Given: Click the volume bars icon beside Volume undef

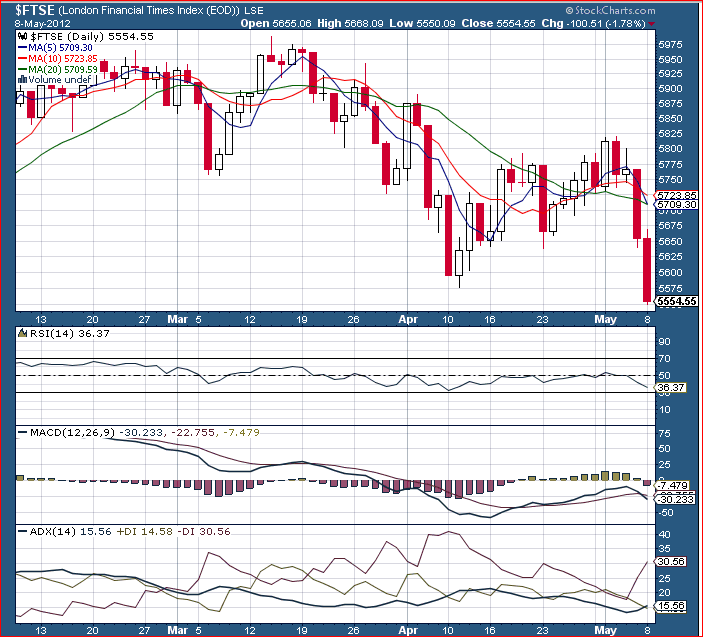Looking at the screenshot, I should pyautogui.click(x=22, y=80).
